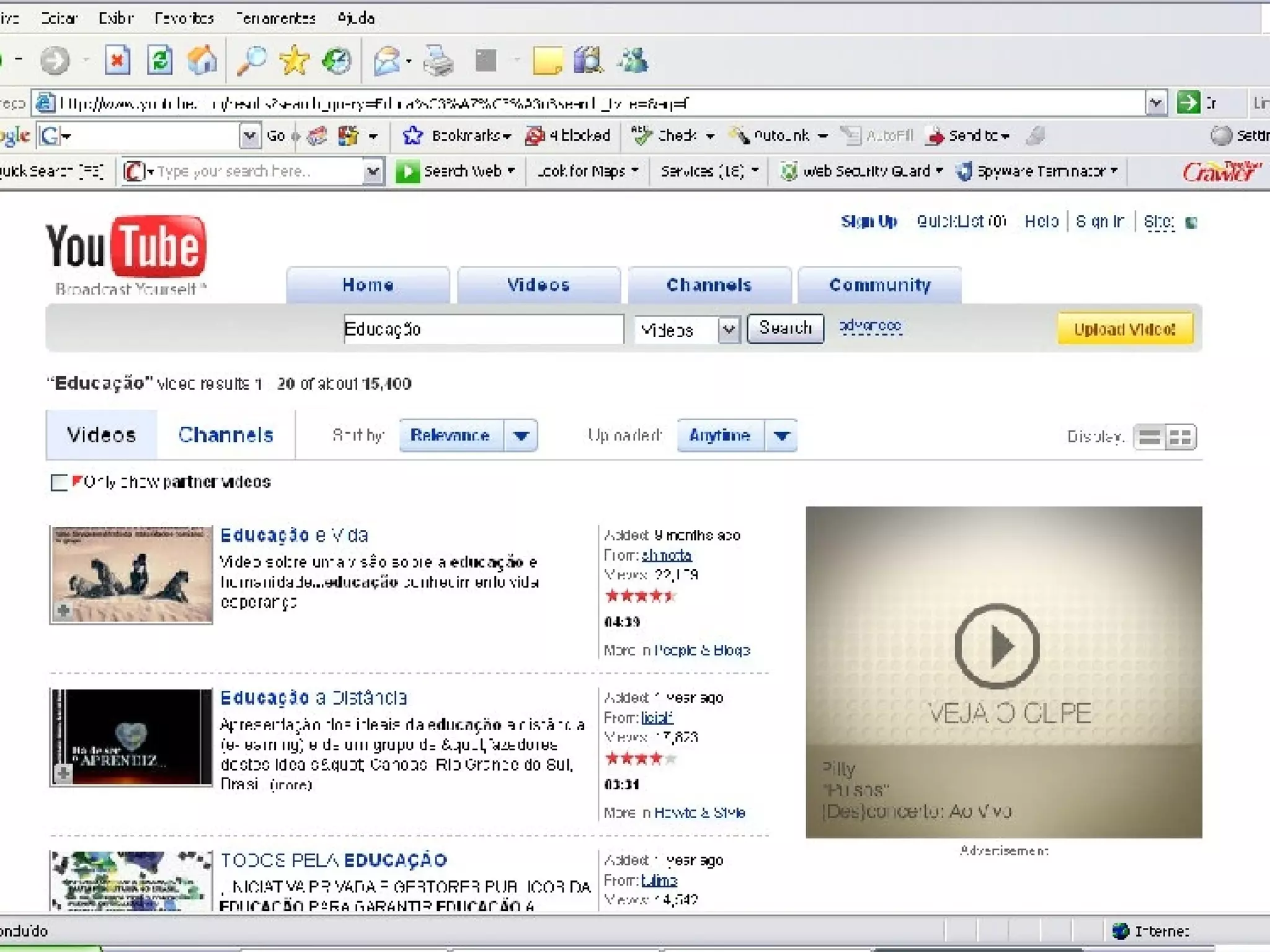This screenshot has width=1270, height=952.
Task: Go to the browser Home page icon
Action: [x=202, y=61]
